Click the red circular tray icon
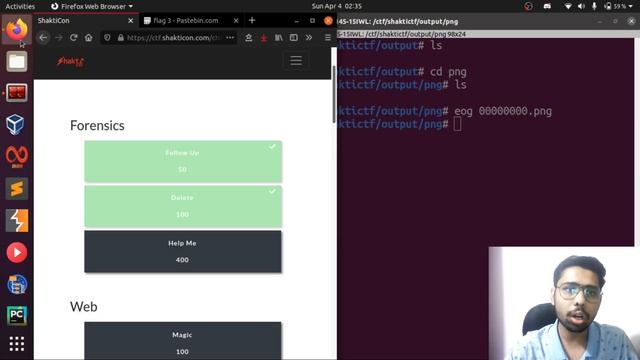This screenshot has height=360, width=640. 528,6
